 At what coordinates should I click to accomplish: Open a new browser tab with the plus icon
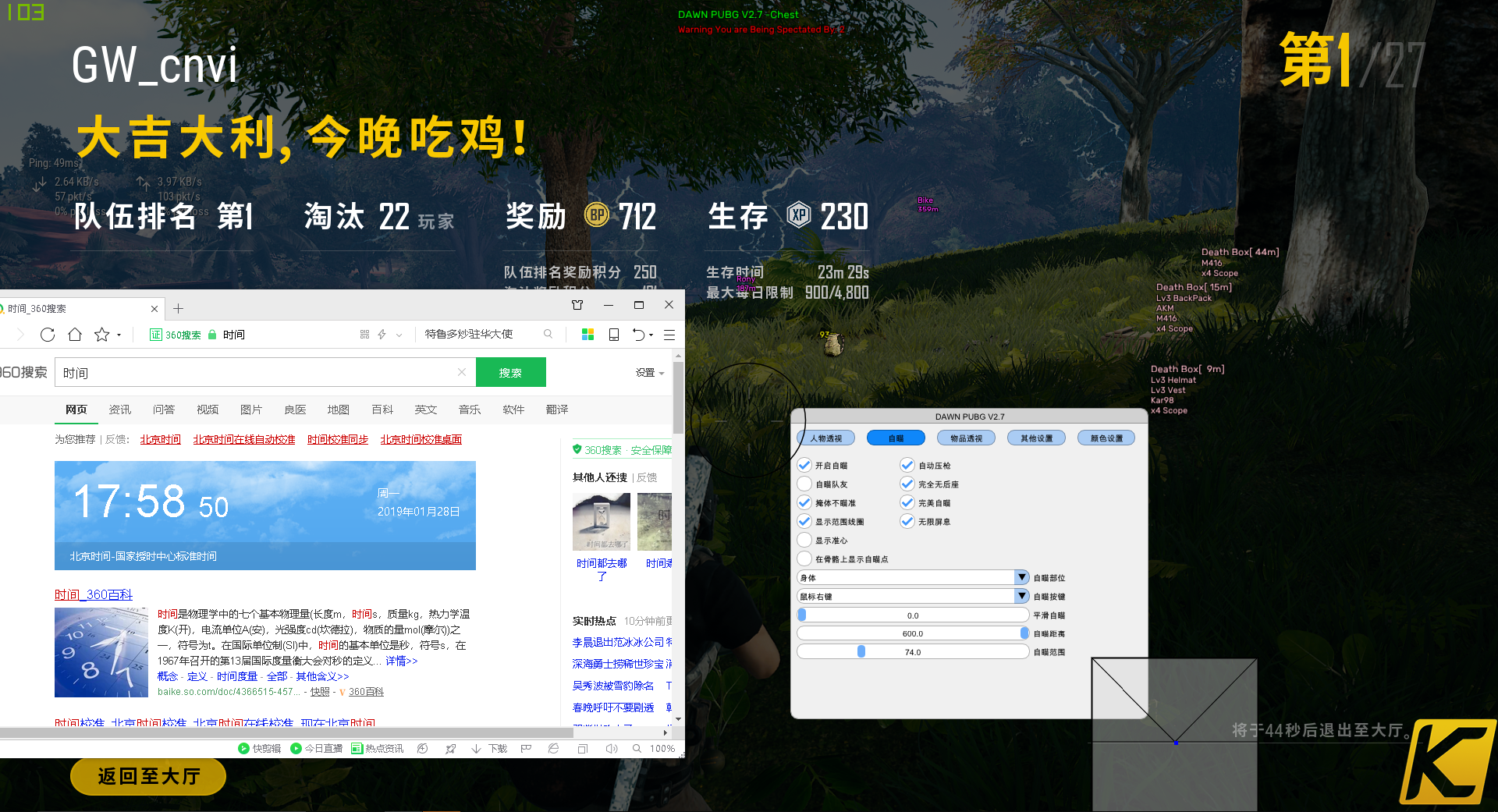[x=178, y=308]
